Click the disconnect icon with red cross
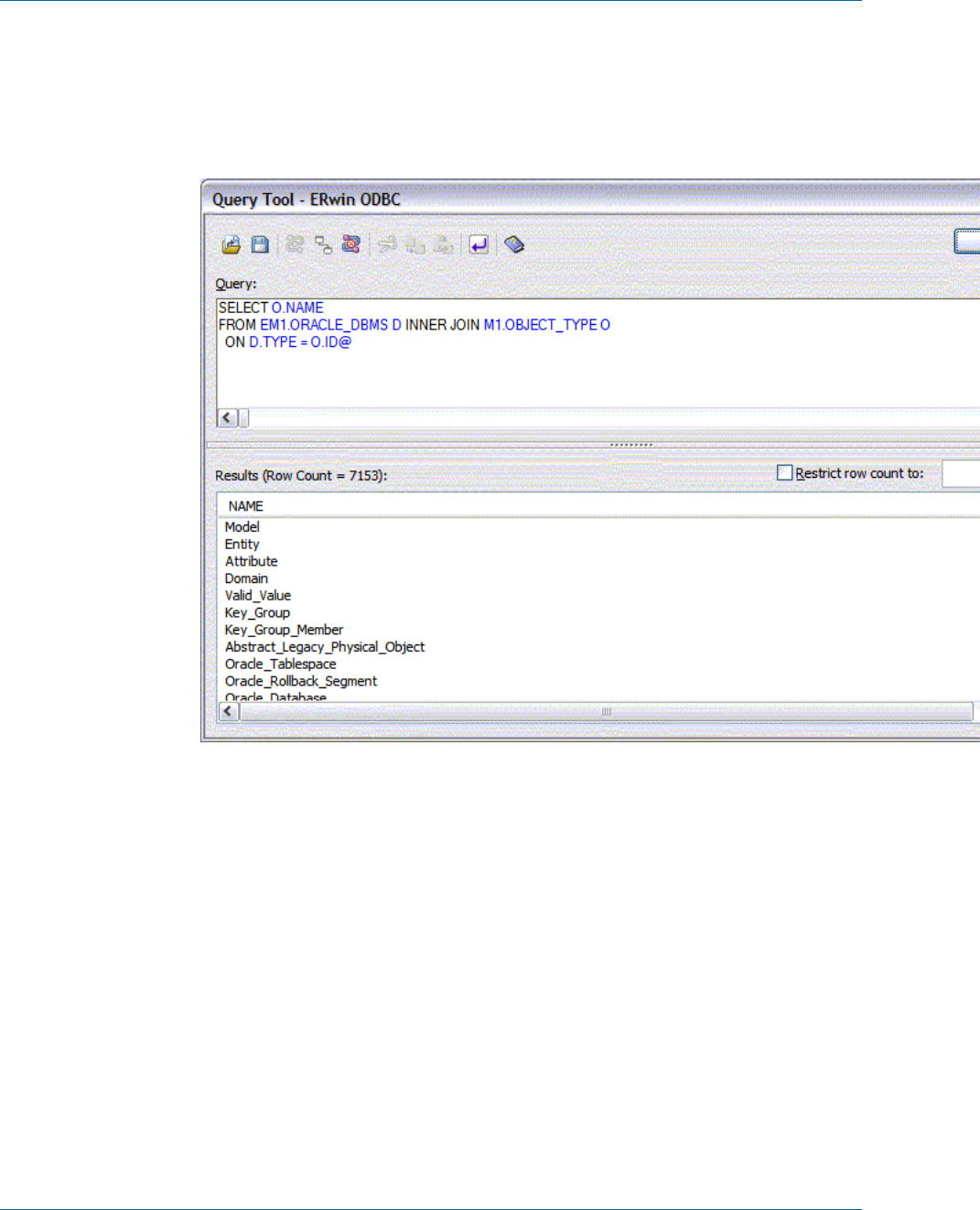This screenshot has height=1210, width=980. point(351,244)
